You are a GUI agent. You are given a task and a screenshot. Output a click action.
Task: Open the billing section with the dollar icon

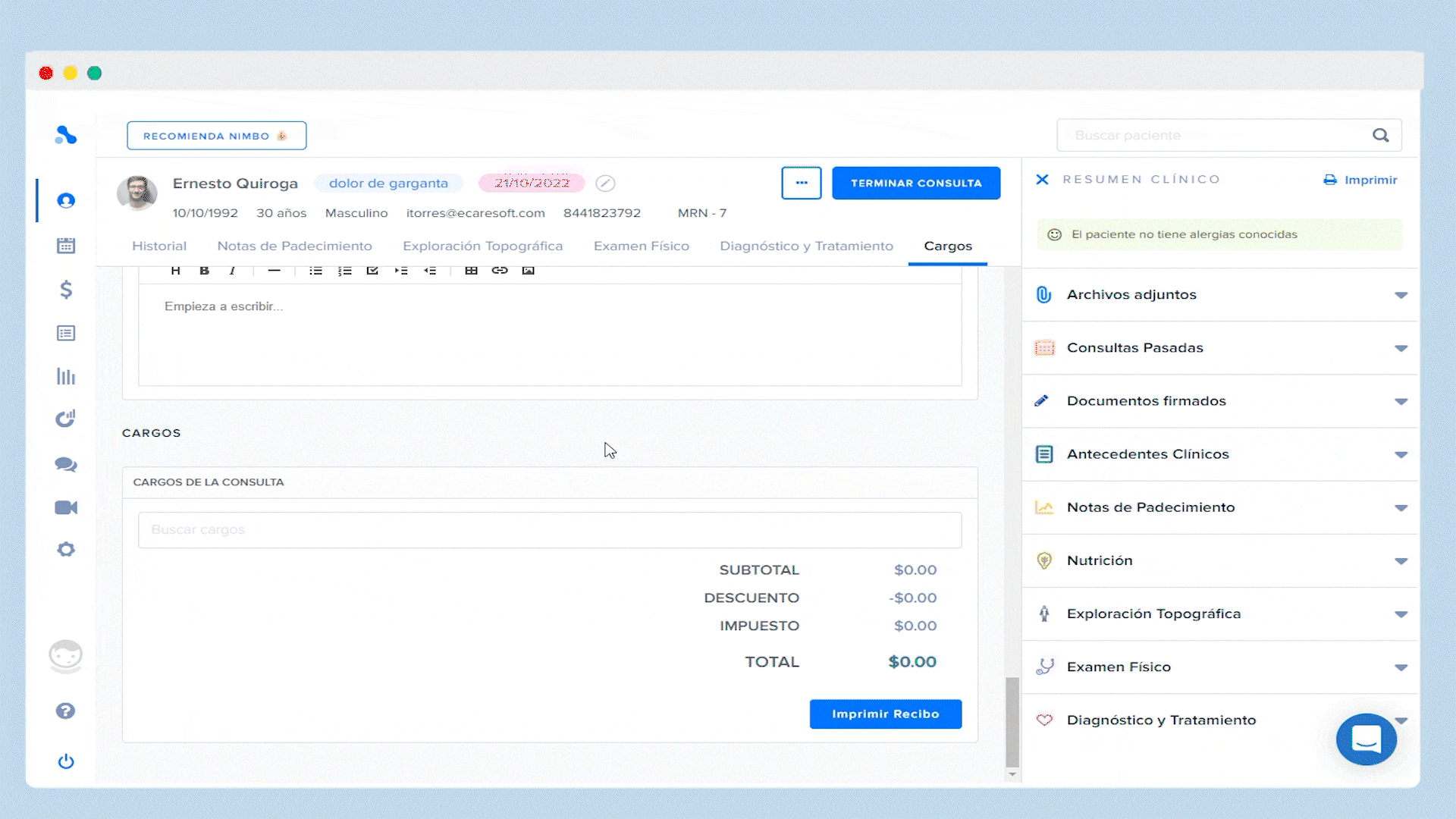click(x=66, y=289)
